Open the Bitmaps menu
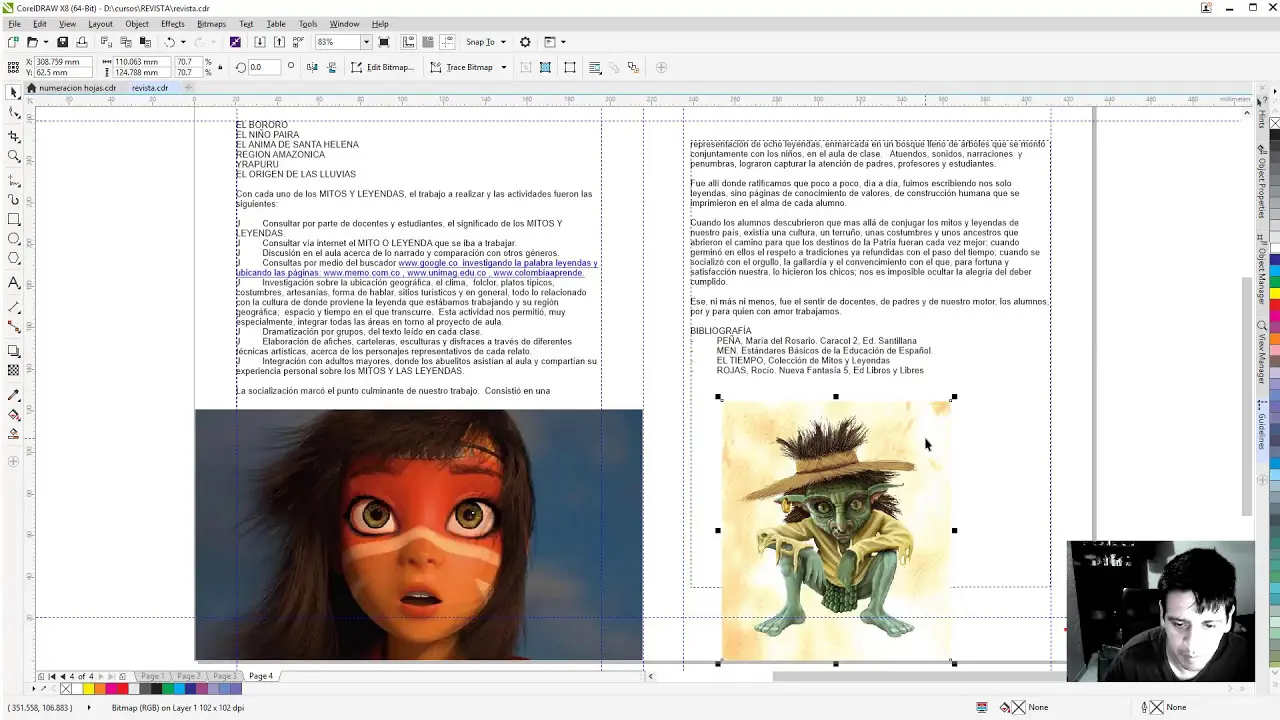1280x720 pixels. [211, 24]
